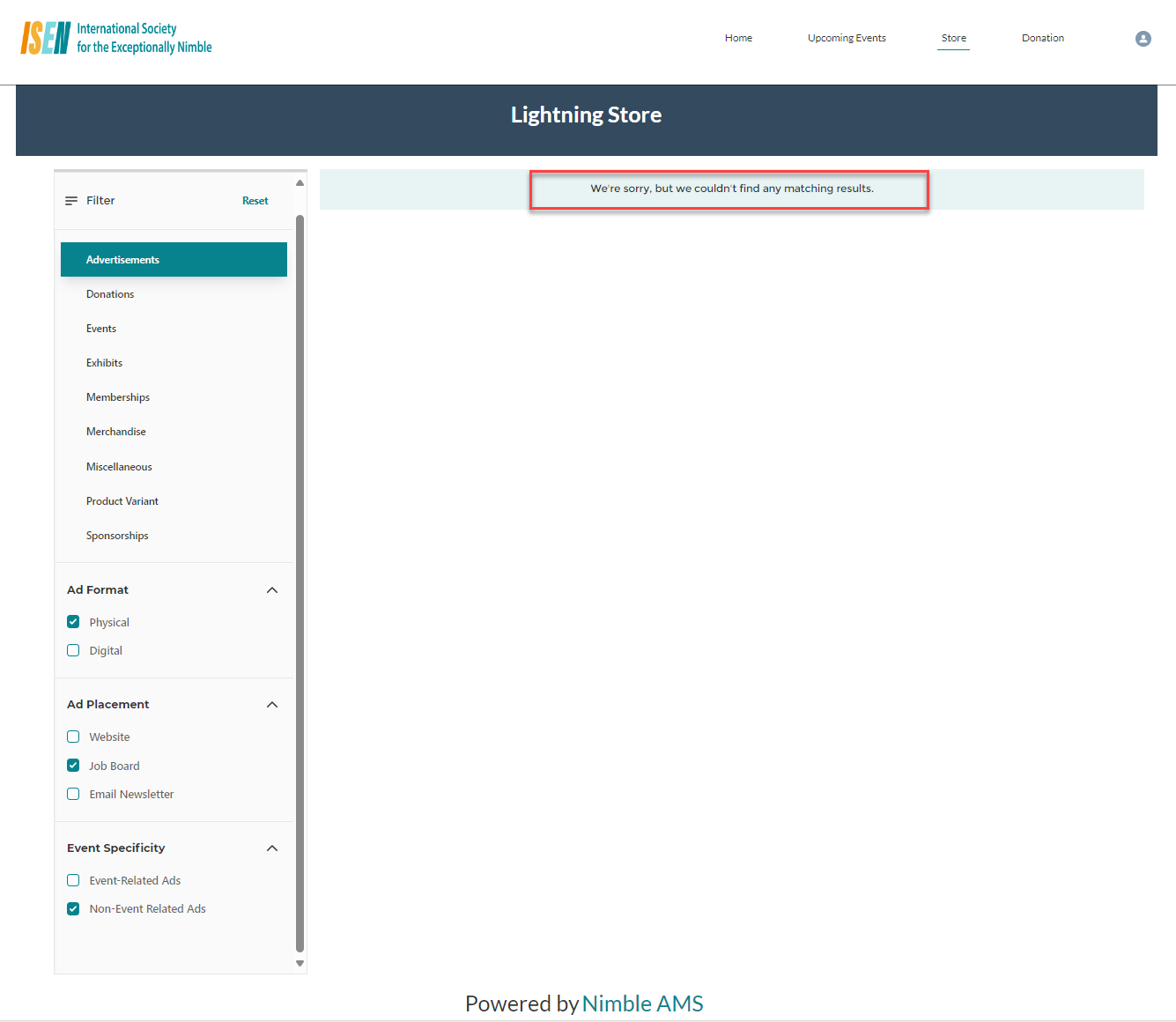Enable the Digital ad format checkbox
This screenshot has height=1022, width=1176.
[x=73, y=650]
